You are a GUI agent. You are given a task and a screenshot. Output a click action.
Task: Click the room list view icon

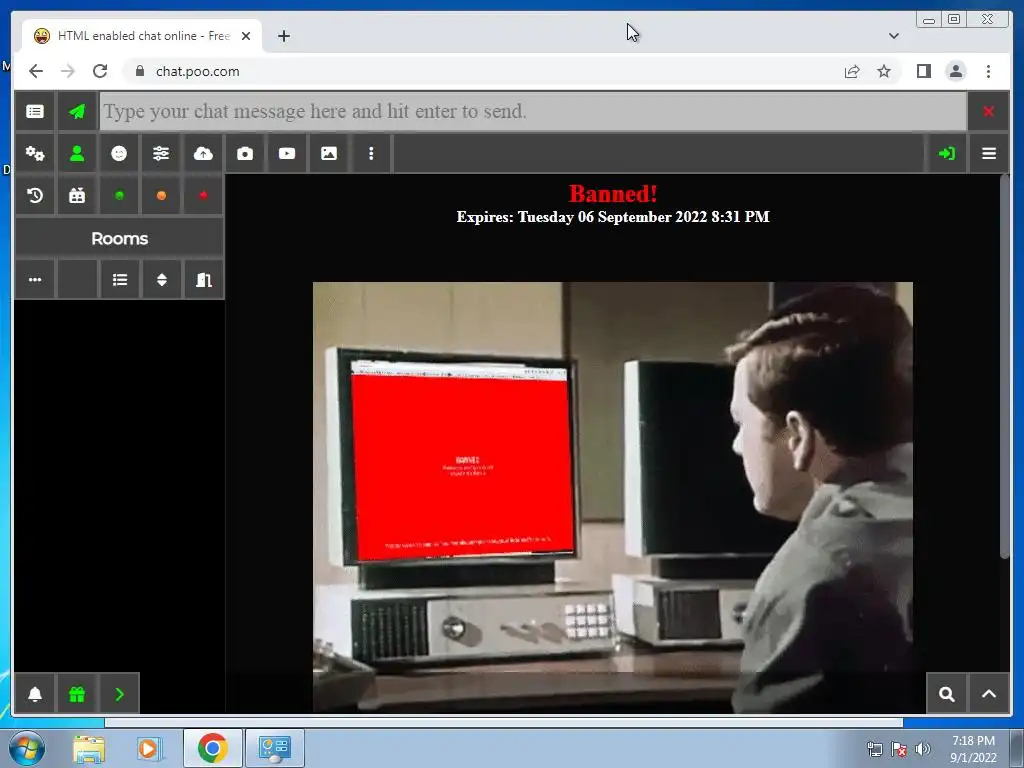tap(119, 280)
